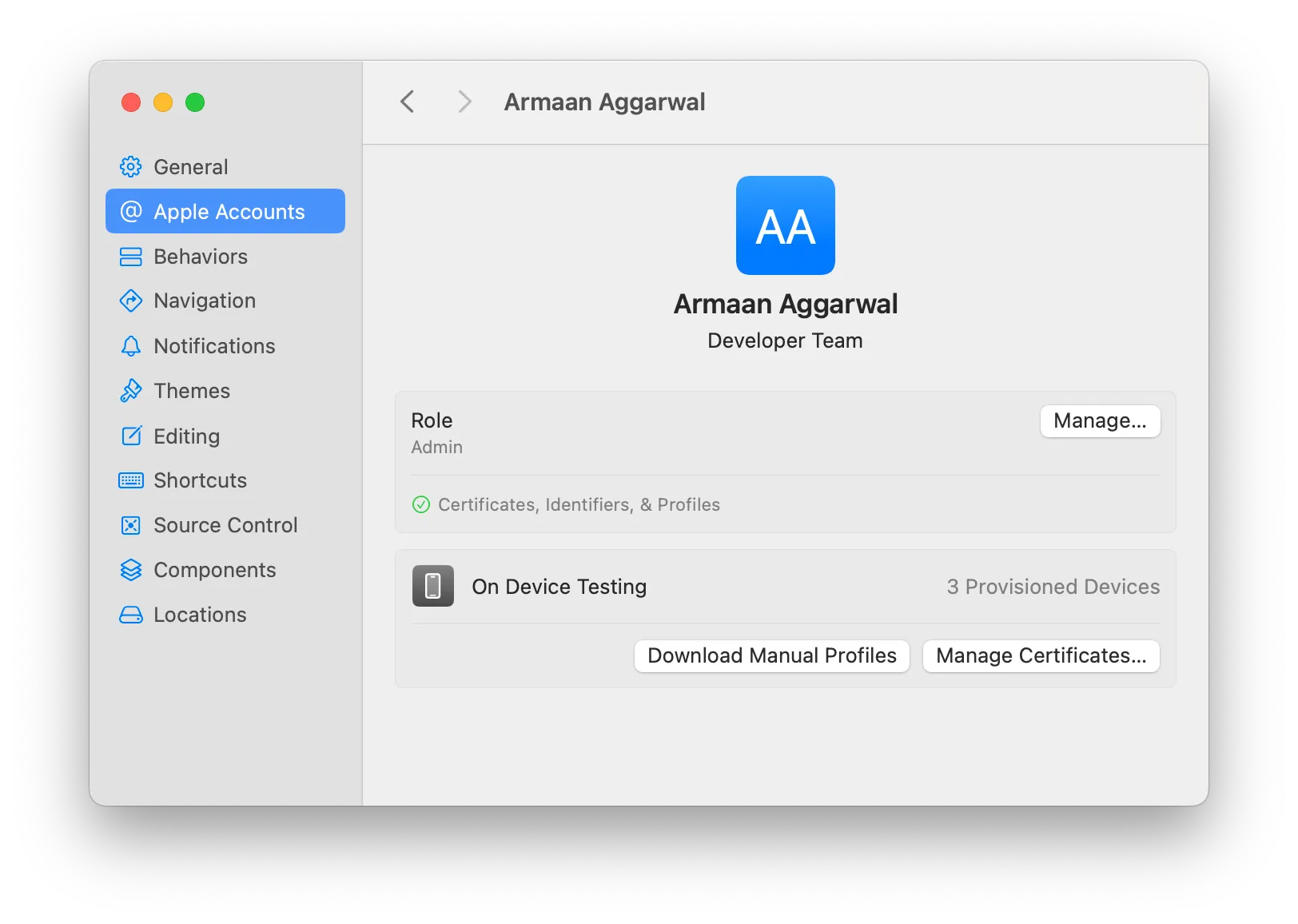Click the Editing pencil icon
This screenshot has height=924, width=1298.
131,436
